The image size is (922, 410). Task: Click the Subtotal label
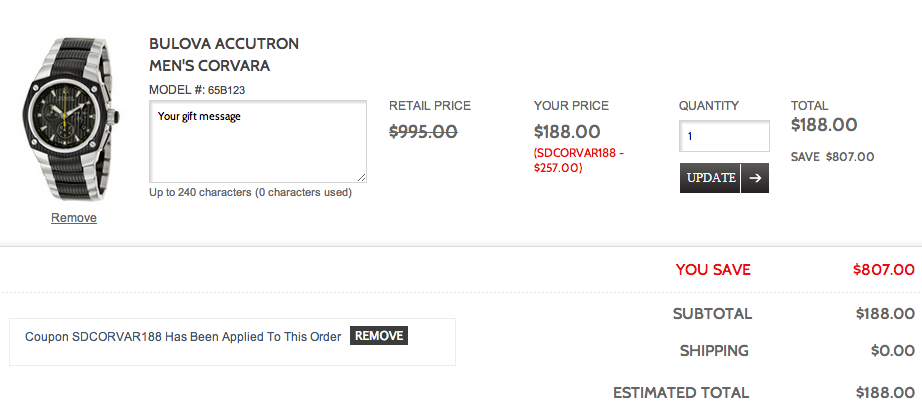pos(712,314)
